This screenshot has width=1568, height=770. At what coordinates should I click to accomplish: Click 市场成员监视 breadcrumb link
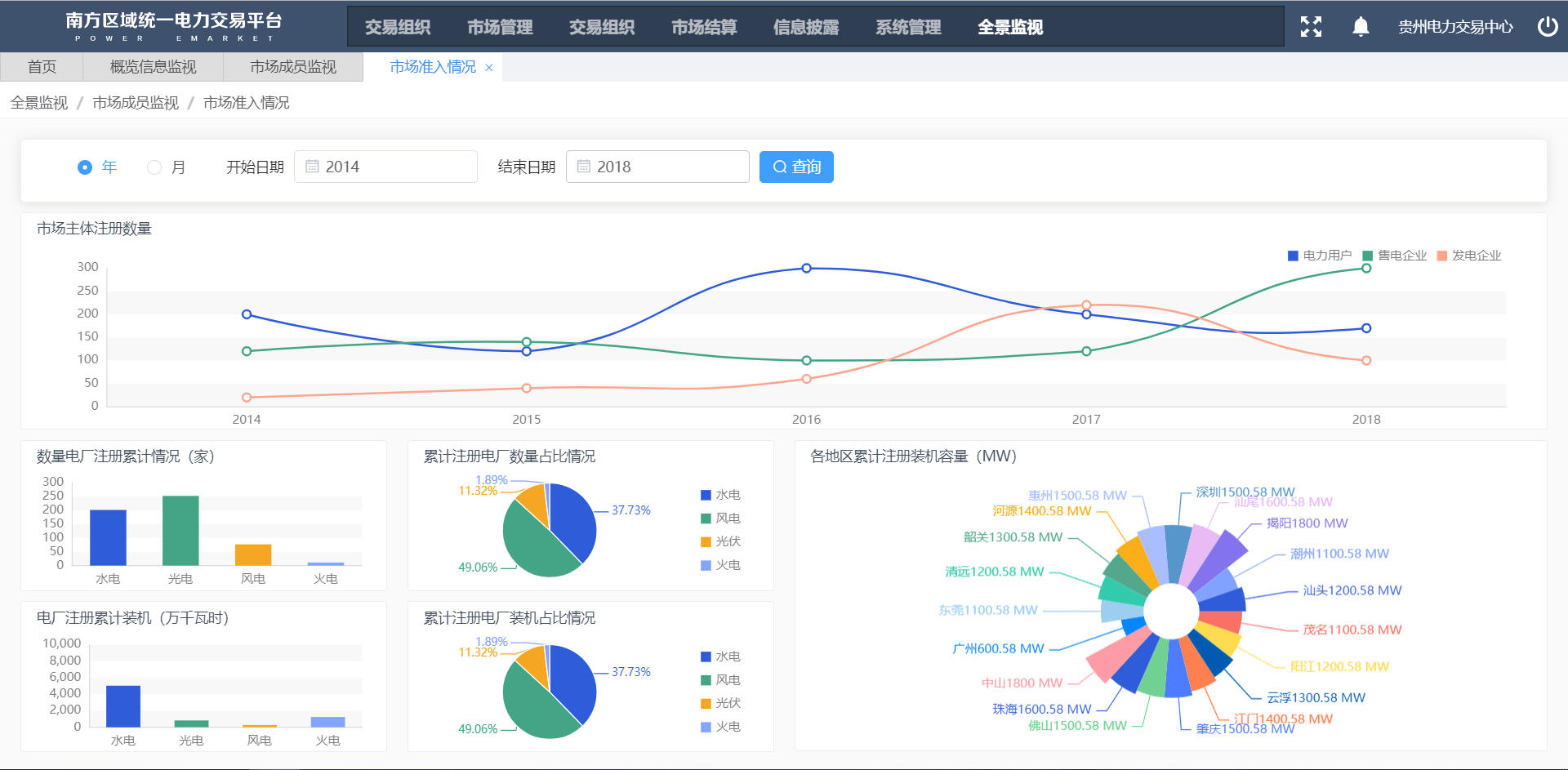[x=136, y=103]
